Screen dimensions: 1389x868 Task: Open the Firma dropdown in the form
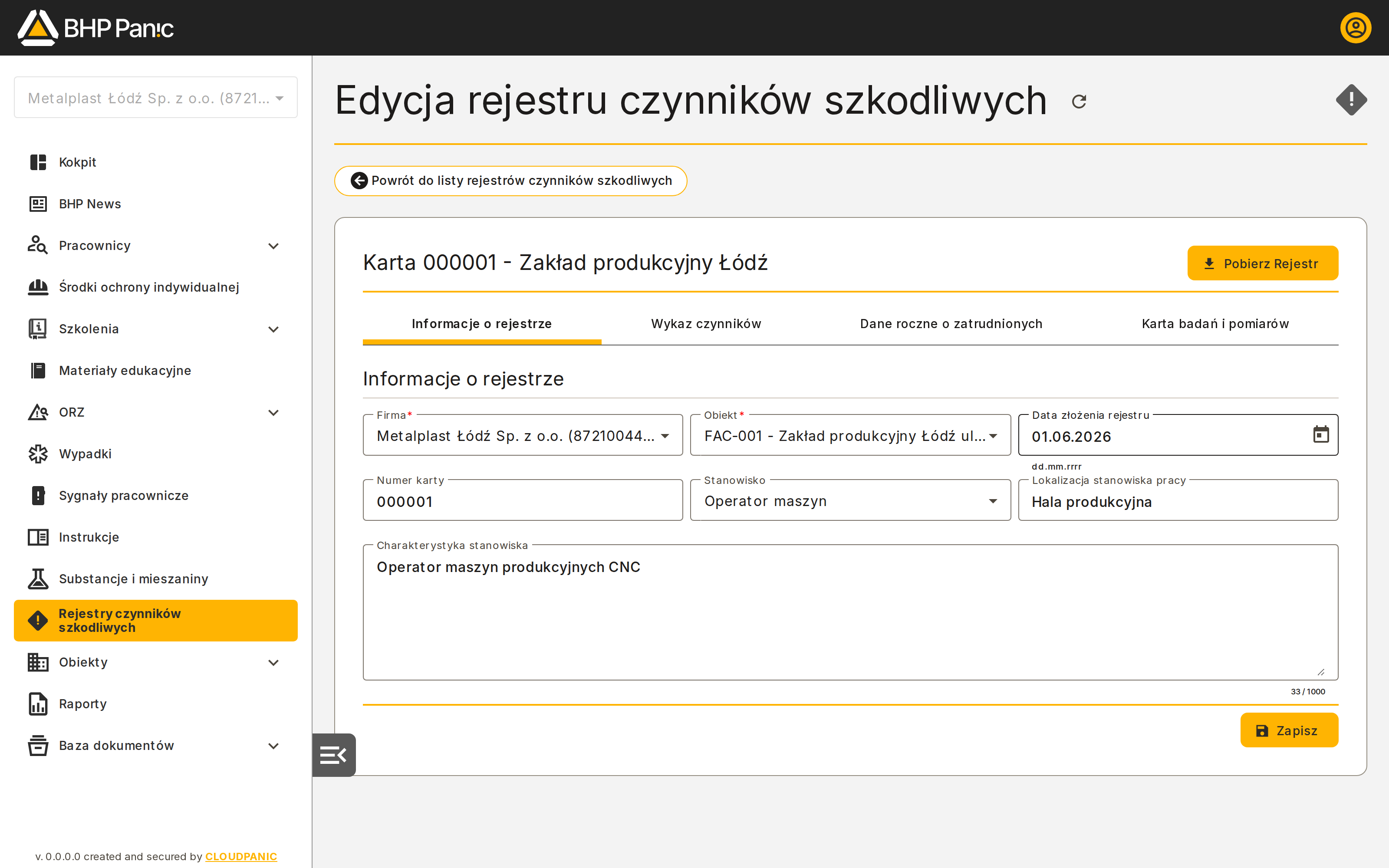[x=523, y=436]
